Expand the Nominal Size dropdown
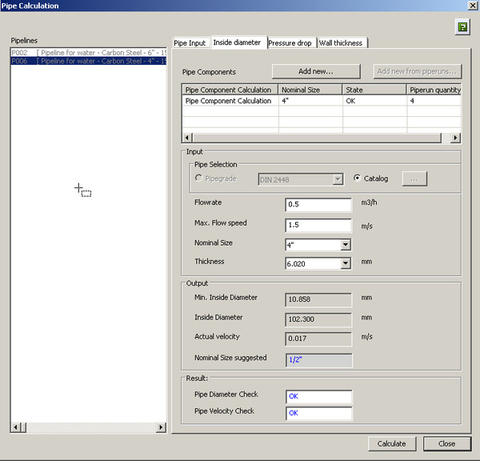The width and height of the screenshot is (480, 461). tap(346, 245)
